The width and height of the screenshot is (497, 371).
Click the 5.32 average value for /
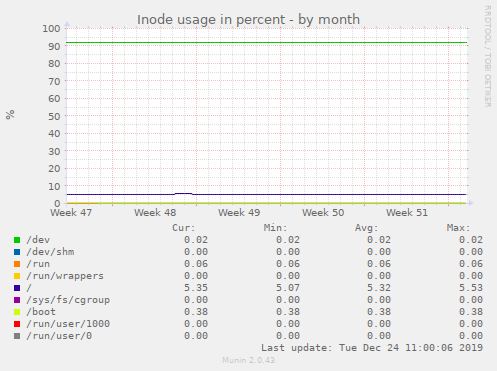pyautogui.click(x=379, y=288)
